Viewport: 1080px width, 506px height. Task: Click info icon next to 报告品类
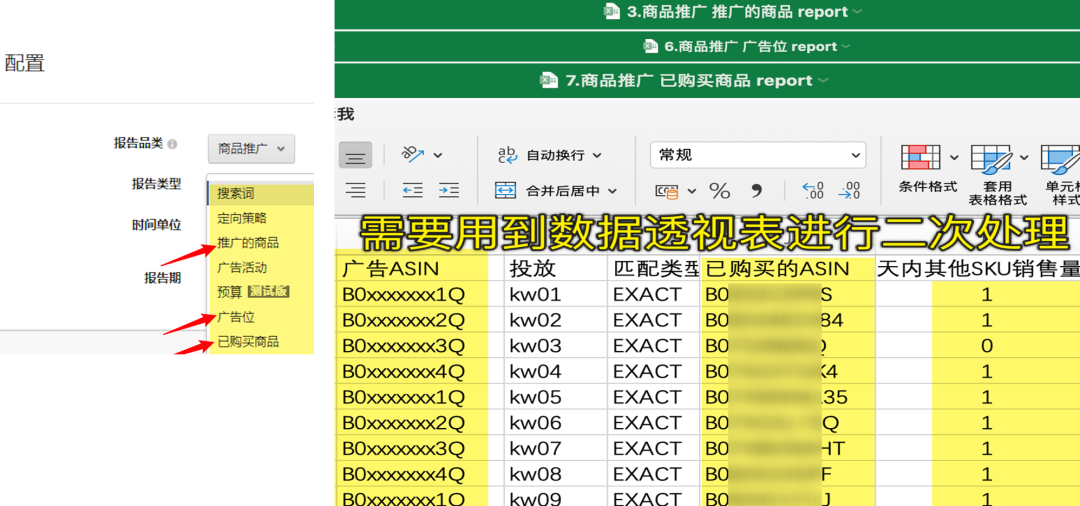pos(172,145)
